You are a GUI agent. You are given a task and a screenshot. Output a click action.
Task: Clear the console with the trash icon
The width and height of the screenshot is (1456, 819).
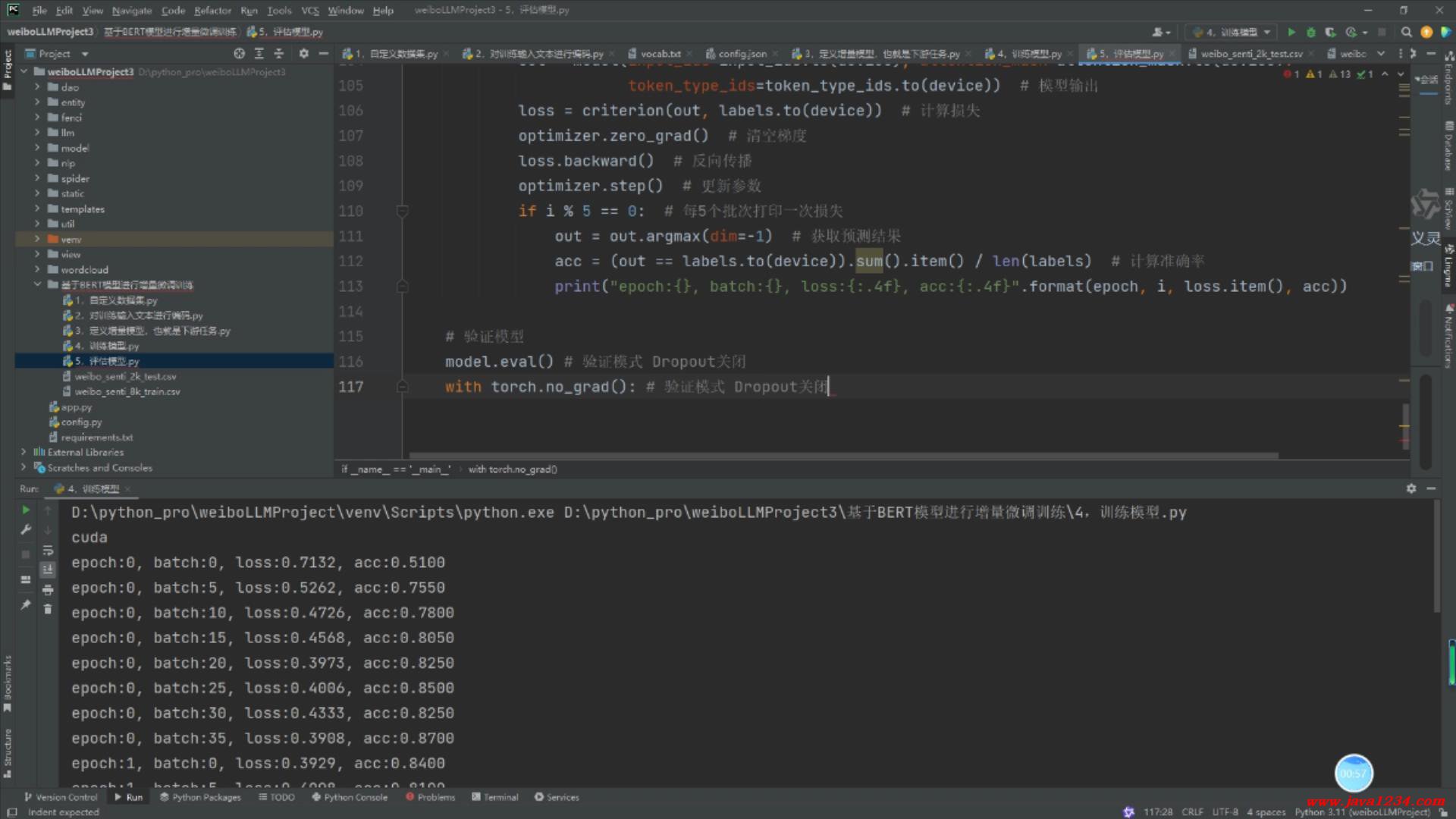[48, 609]
